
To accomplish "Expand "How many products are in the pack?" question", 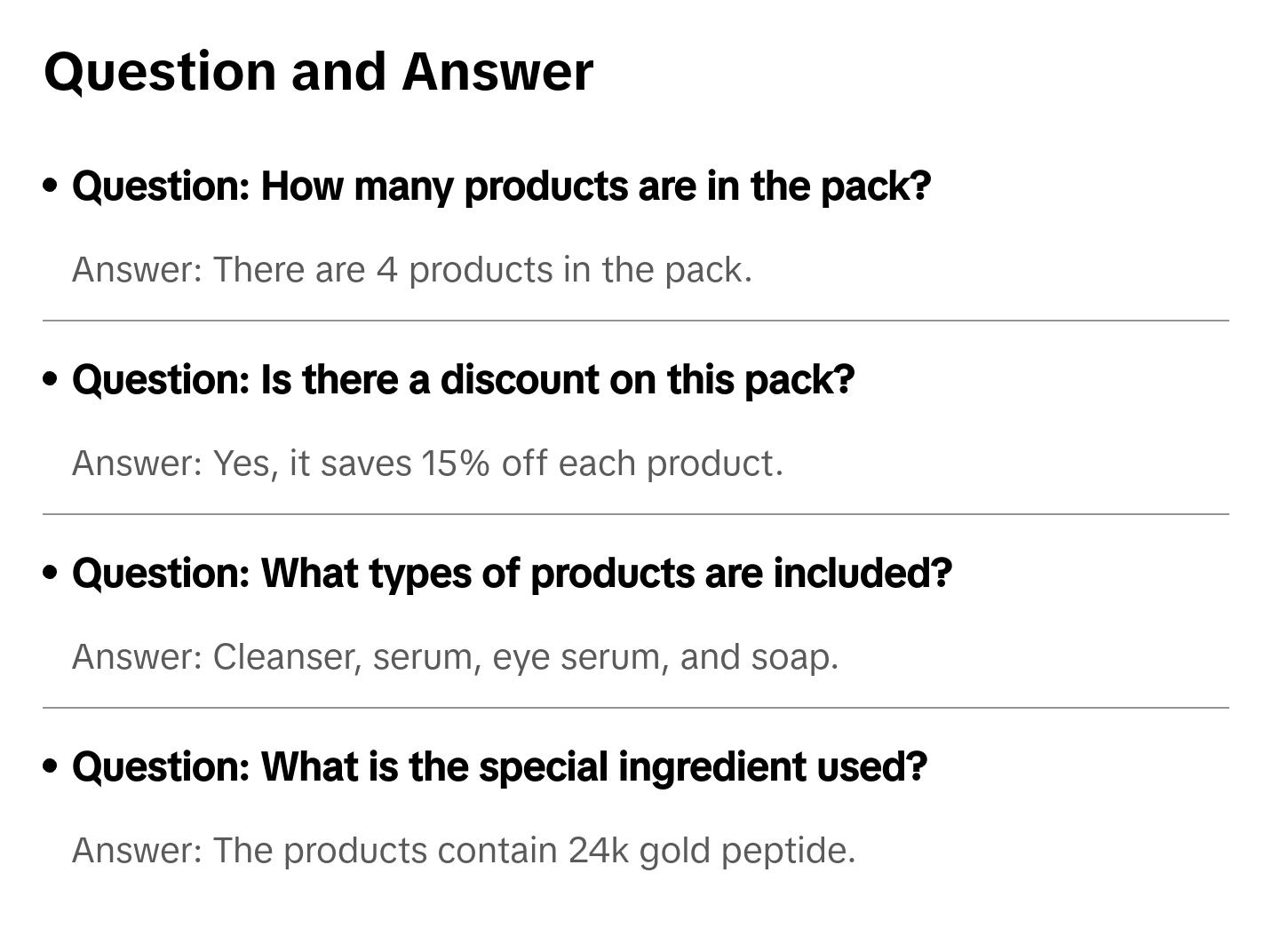I will 501,186.
